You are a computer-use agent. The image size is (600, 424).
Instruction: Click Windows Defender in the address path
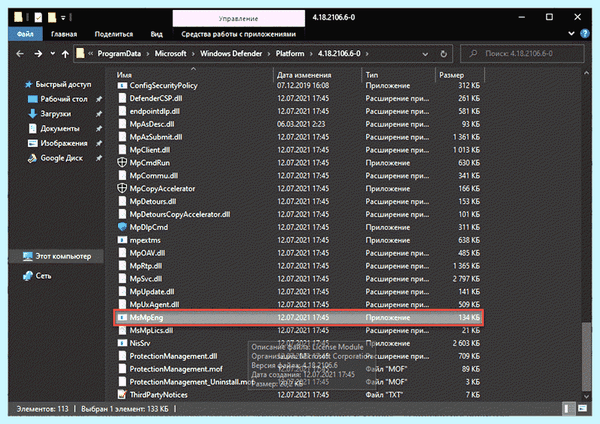click(x=231, y=54)
